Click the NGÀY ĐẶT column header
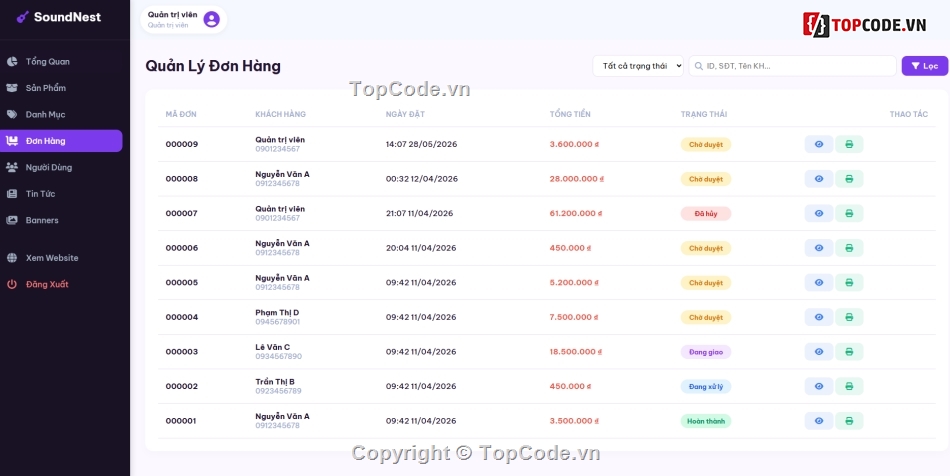Screen dimensions: 950x476 (x=406, y=114)
